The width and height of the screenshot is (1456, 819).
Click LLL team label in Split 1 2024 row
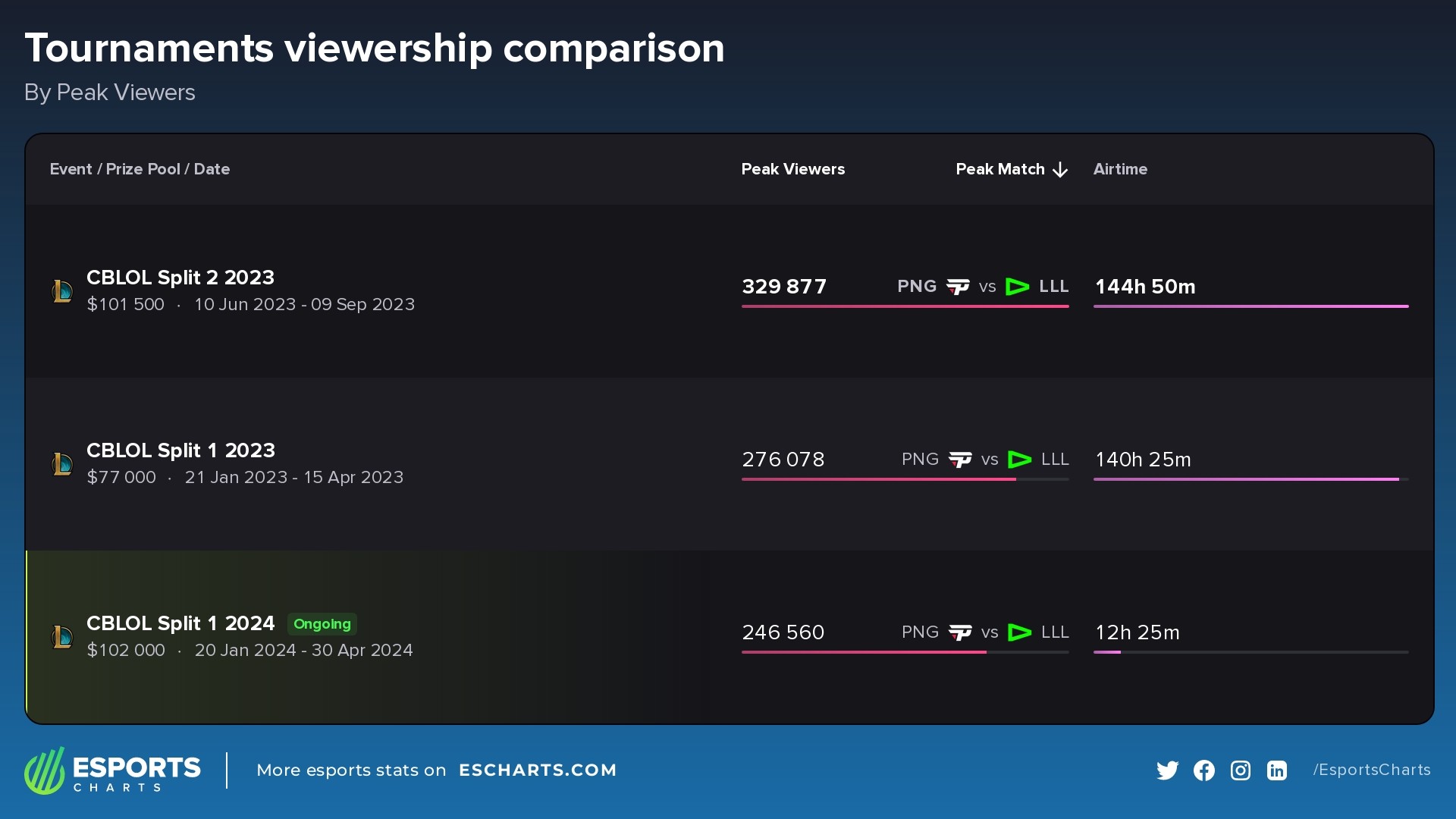[x=1055, y=632]
